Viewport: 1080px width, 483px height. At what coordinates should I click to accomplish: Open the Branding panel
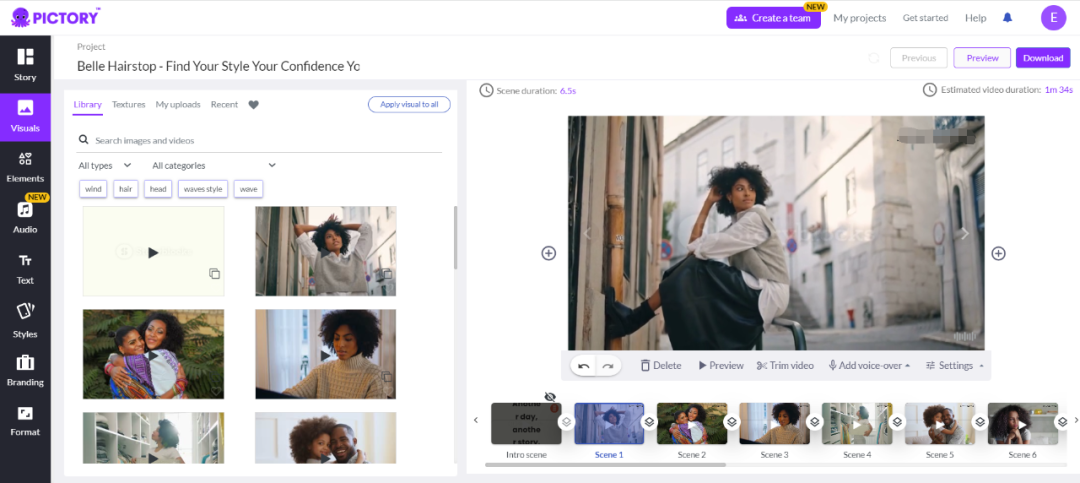[x=25, y=369]
